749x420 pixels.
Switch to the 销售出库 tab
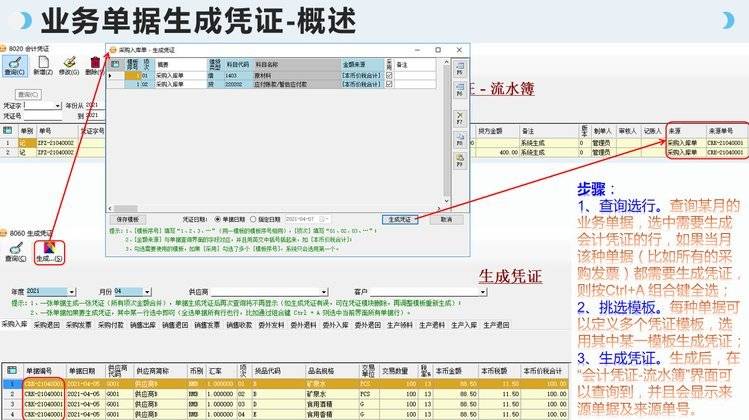pos(146,324)
